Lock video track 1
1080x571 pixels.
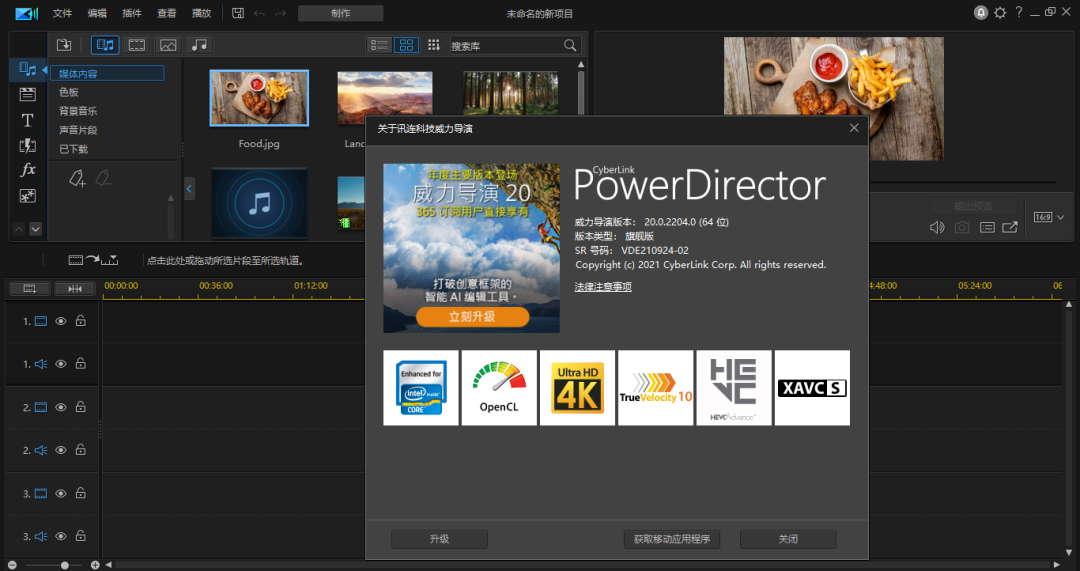pyautogui.click(x=81, y=320)
